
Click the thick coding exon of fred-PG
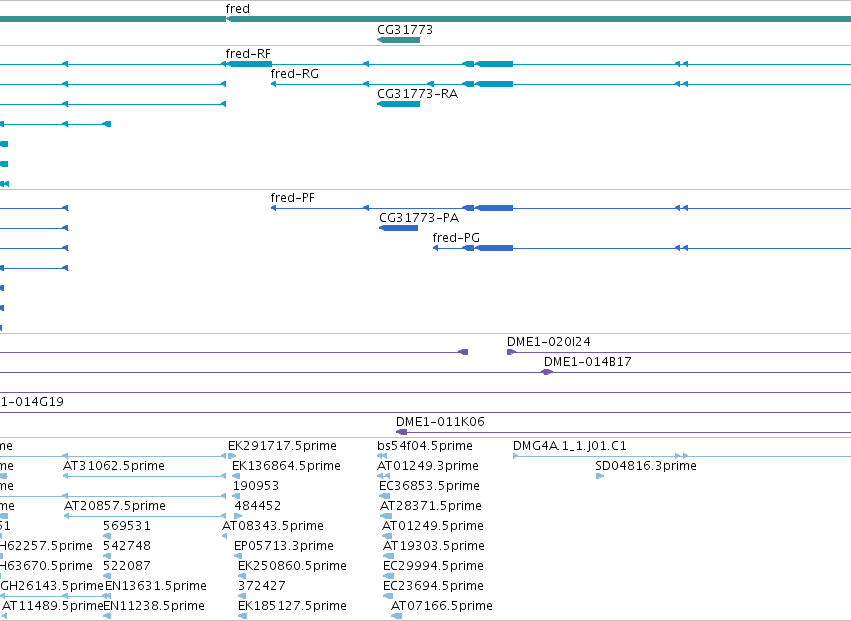pyautogui.click(x=494, y=248)
